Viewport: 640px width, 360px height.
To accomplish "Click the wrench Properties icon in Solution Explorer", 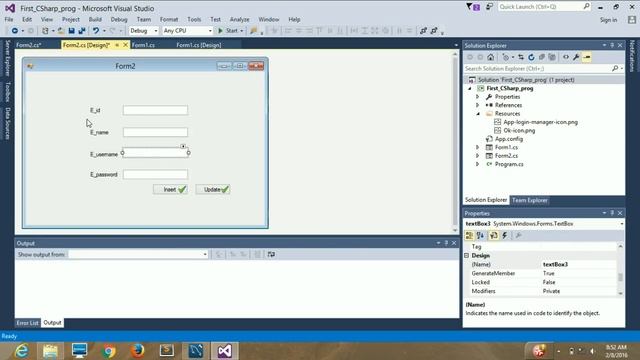I will point(576,57).
